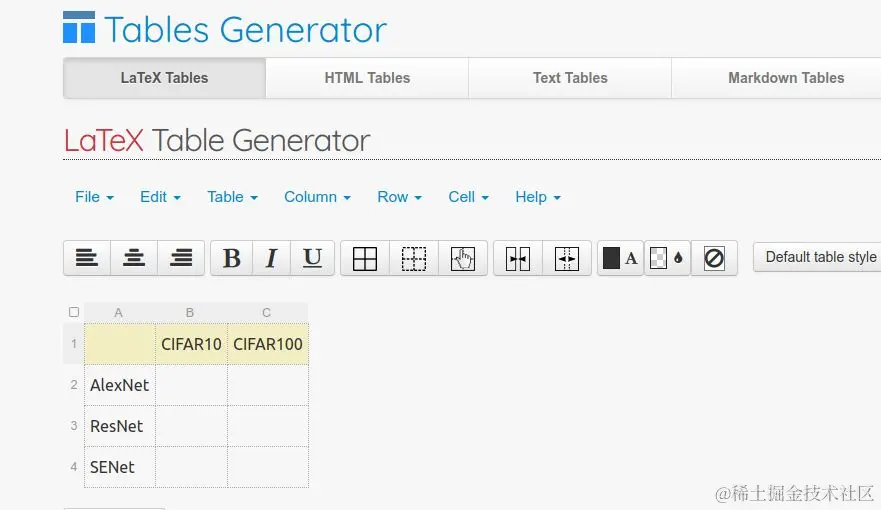Click empty cell in AlexNet row under CIFAR10

(x=191, y=385)
